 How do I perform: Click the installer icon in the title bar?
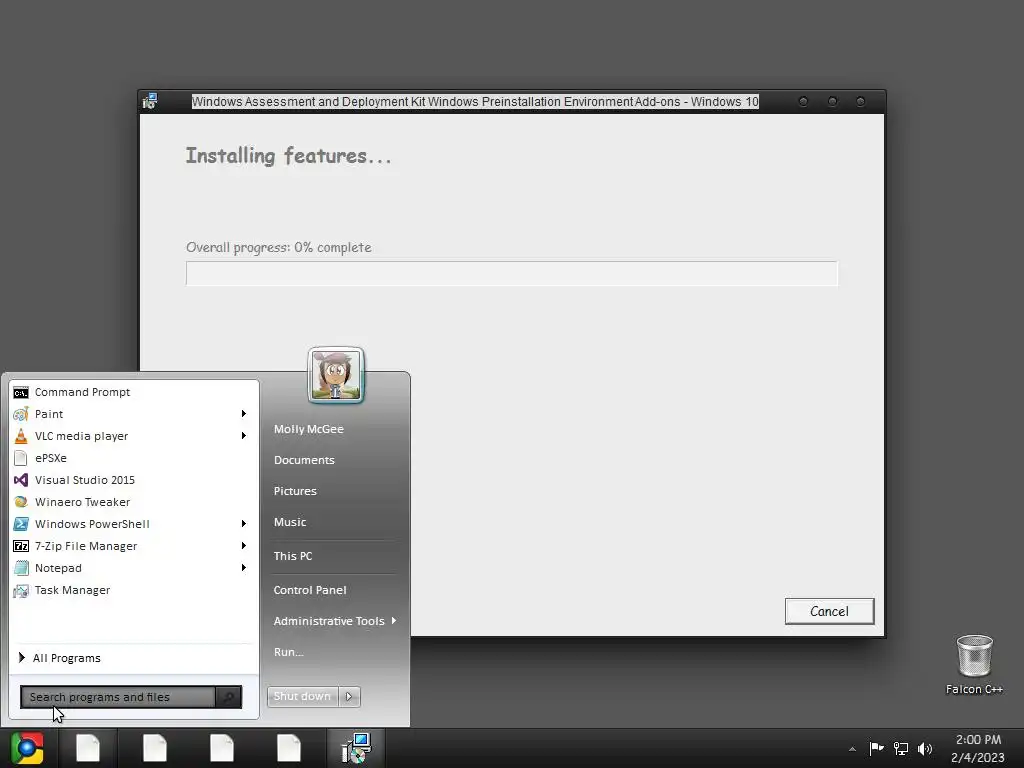tap(150, 101)
